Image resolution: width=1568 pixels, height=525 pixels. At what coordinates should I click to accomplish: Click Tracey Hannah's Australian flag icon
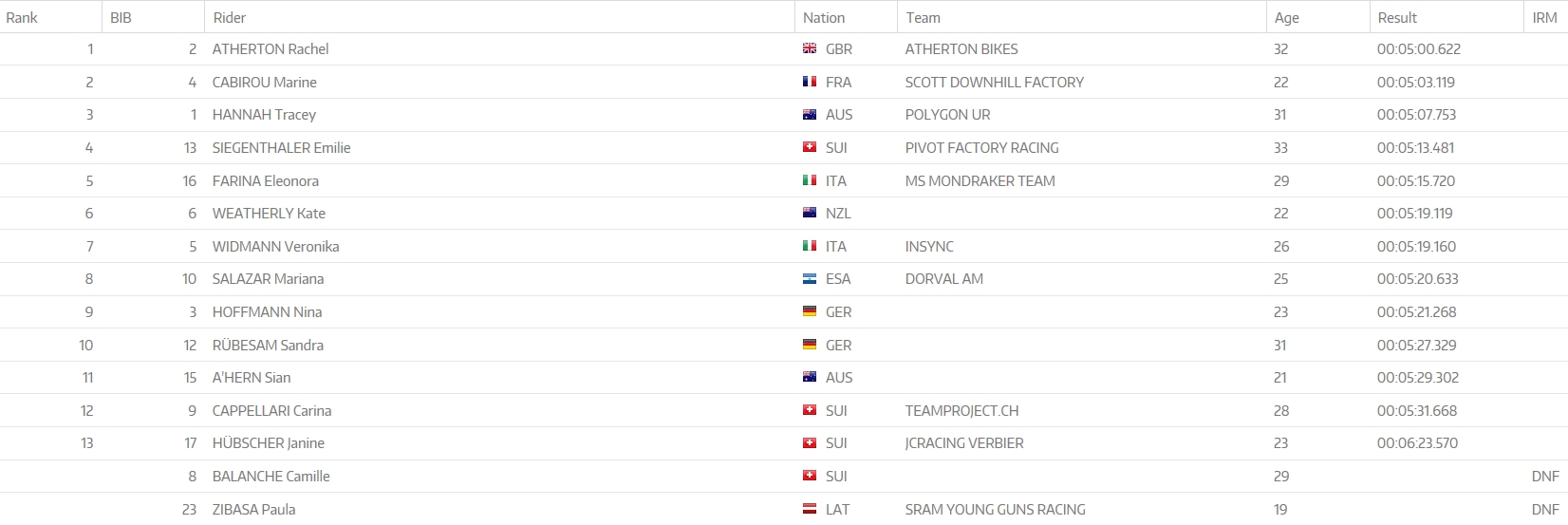(810, 115)
